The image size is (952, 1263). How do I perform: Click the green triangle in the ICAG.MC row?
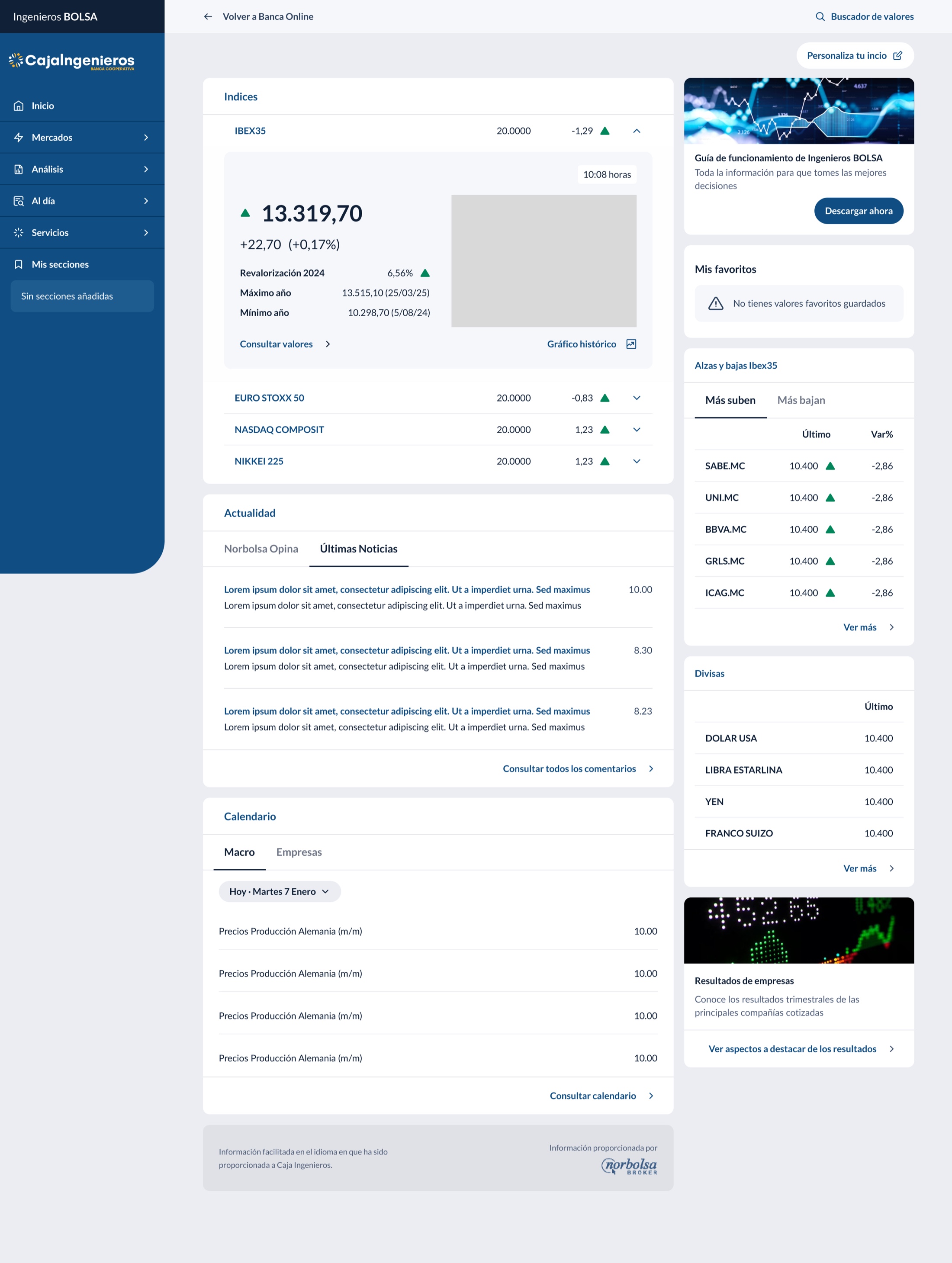click(x=830, y=593)
